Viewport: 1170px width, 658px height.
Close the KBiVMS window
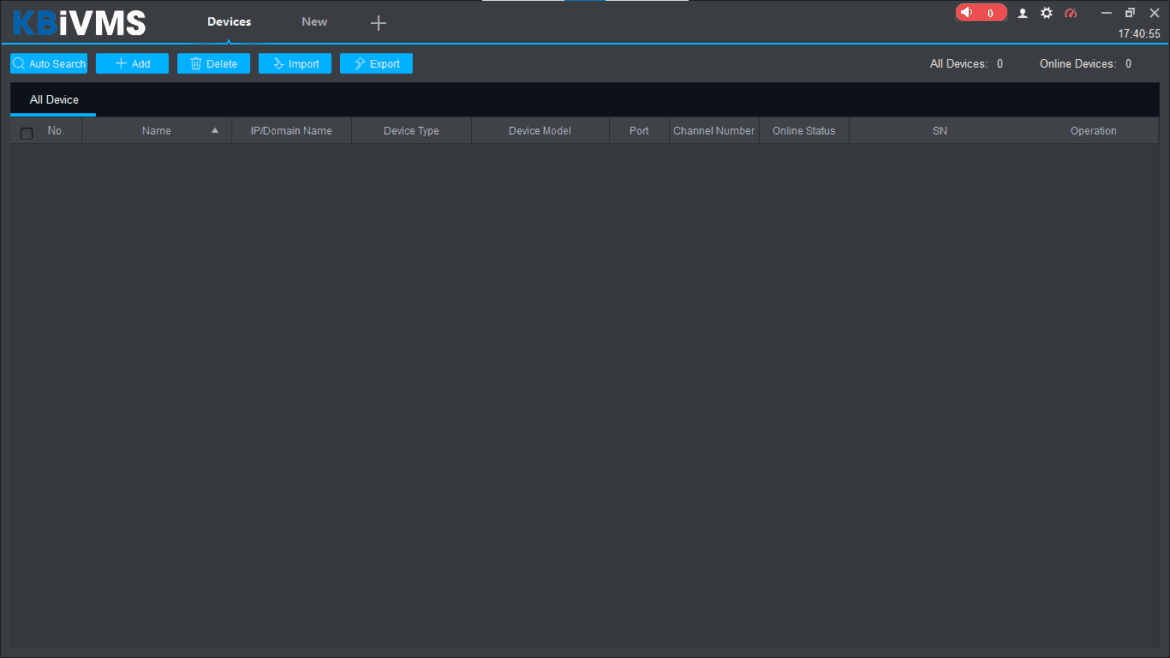point(1154,13)
